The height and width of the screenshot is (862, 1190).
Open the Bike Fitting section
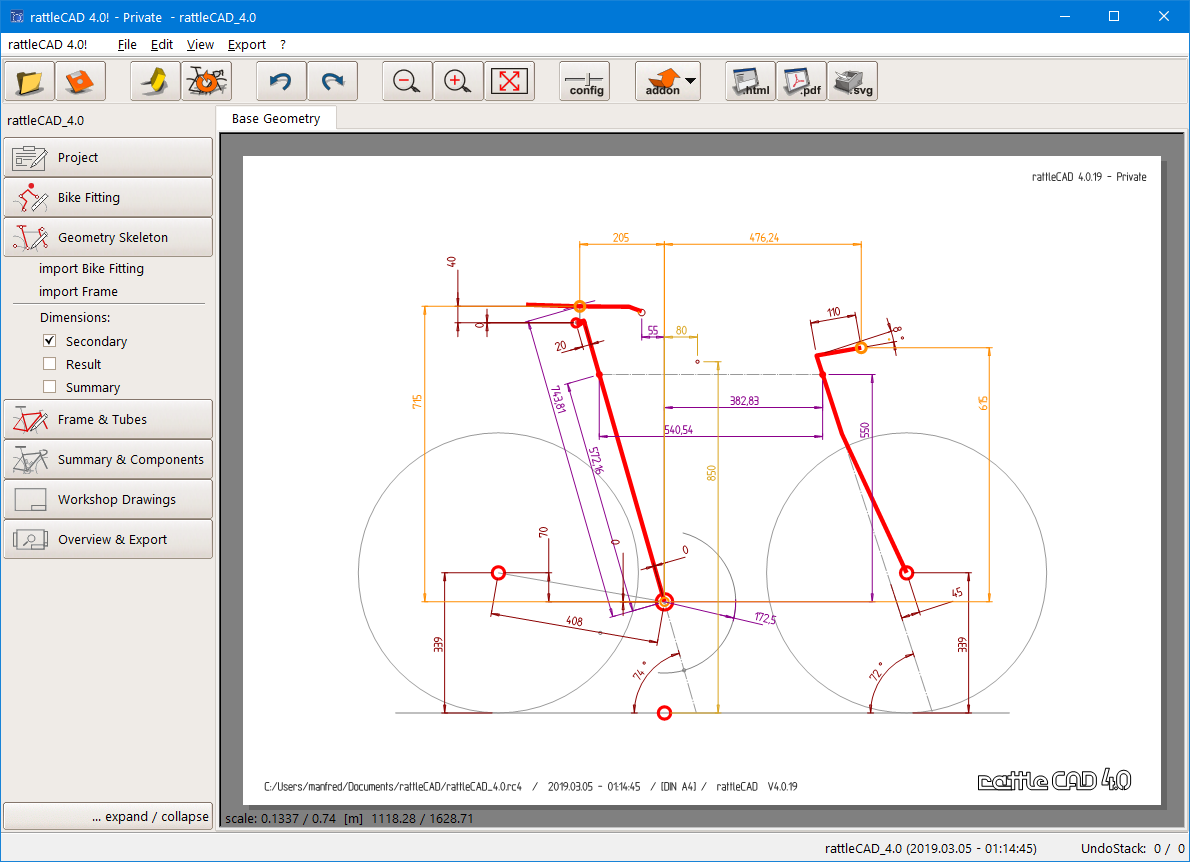[x=108, y=197]
